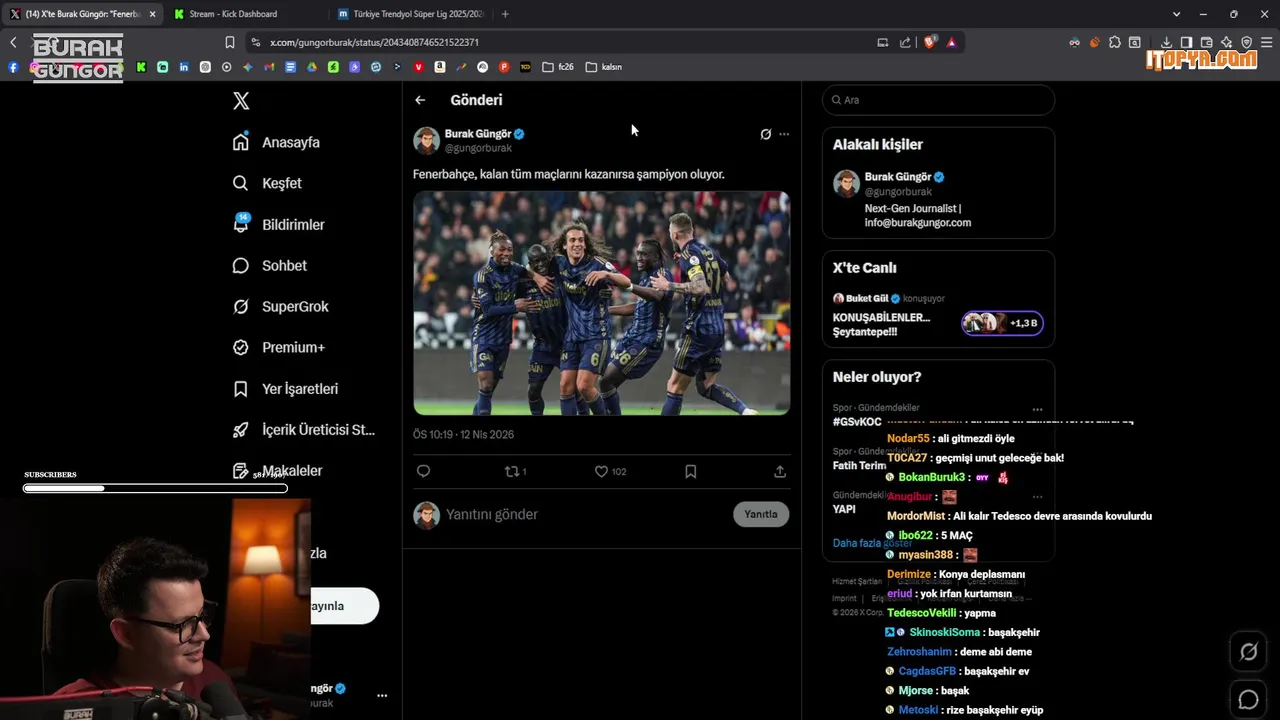The width and height of the screenshot is (1280, 720).
Task: Click the Makaleler sidebar item
Action: (277, 471)
